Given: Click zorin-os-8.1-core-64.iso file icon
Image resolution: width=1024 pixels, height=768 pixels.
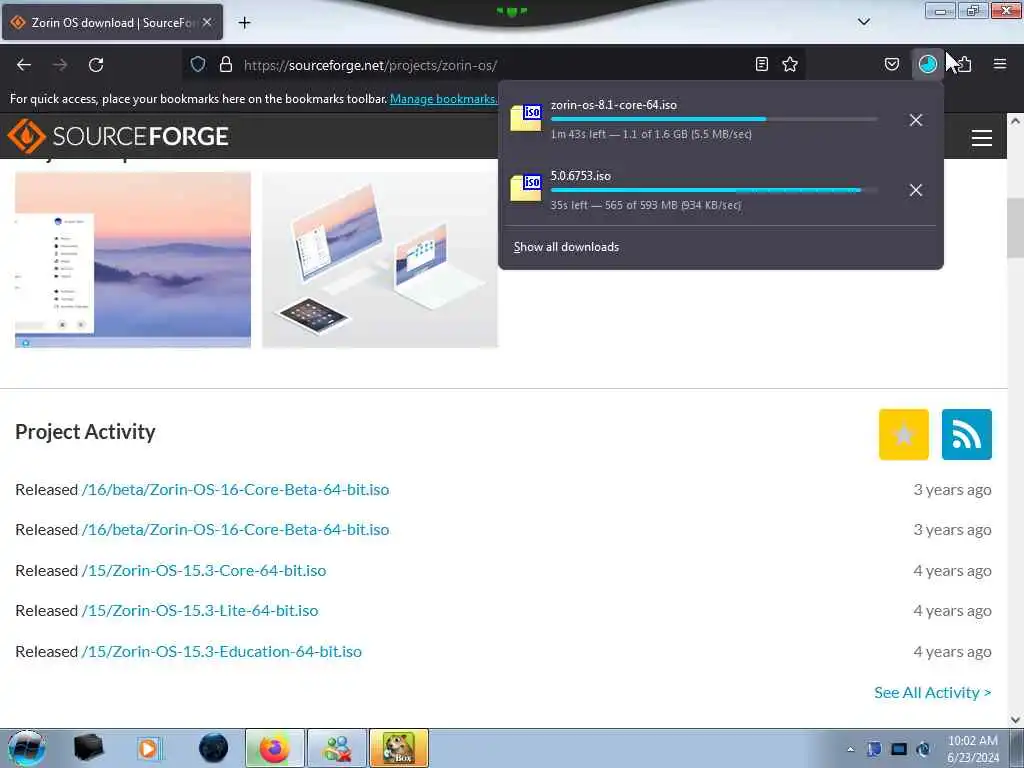Looking at the screenshot, I should (526, 118).
